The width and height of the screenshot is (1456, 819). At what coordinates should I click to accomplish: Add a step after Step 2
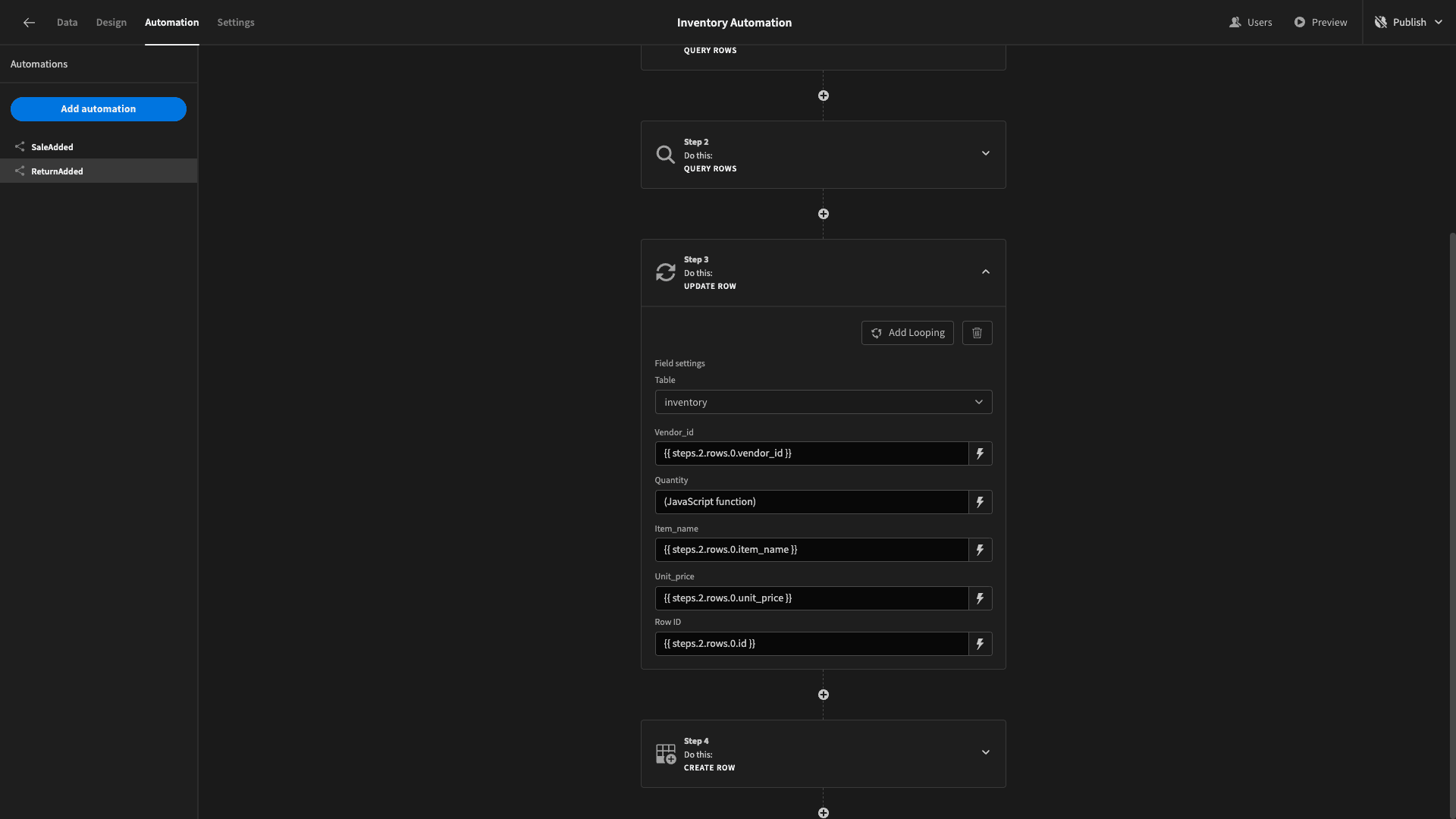click(824, 214)
